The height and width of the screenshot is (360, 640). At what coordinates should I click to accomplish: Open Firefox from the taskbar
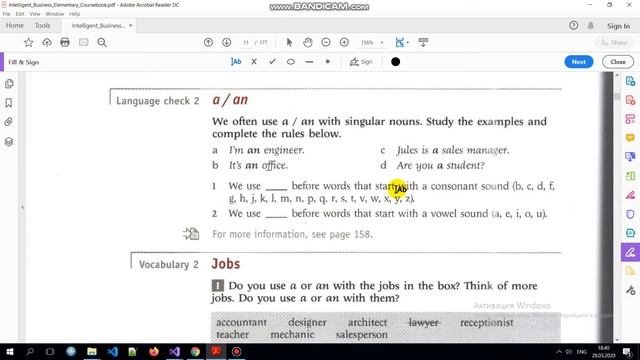pyautogui.click(x=153, y=351)
